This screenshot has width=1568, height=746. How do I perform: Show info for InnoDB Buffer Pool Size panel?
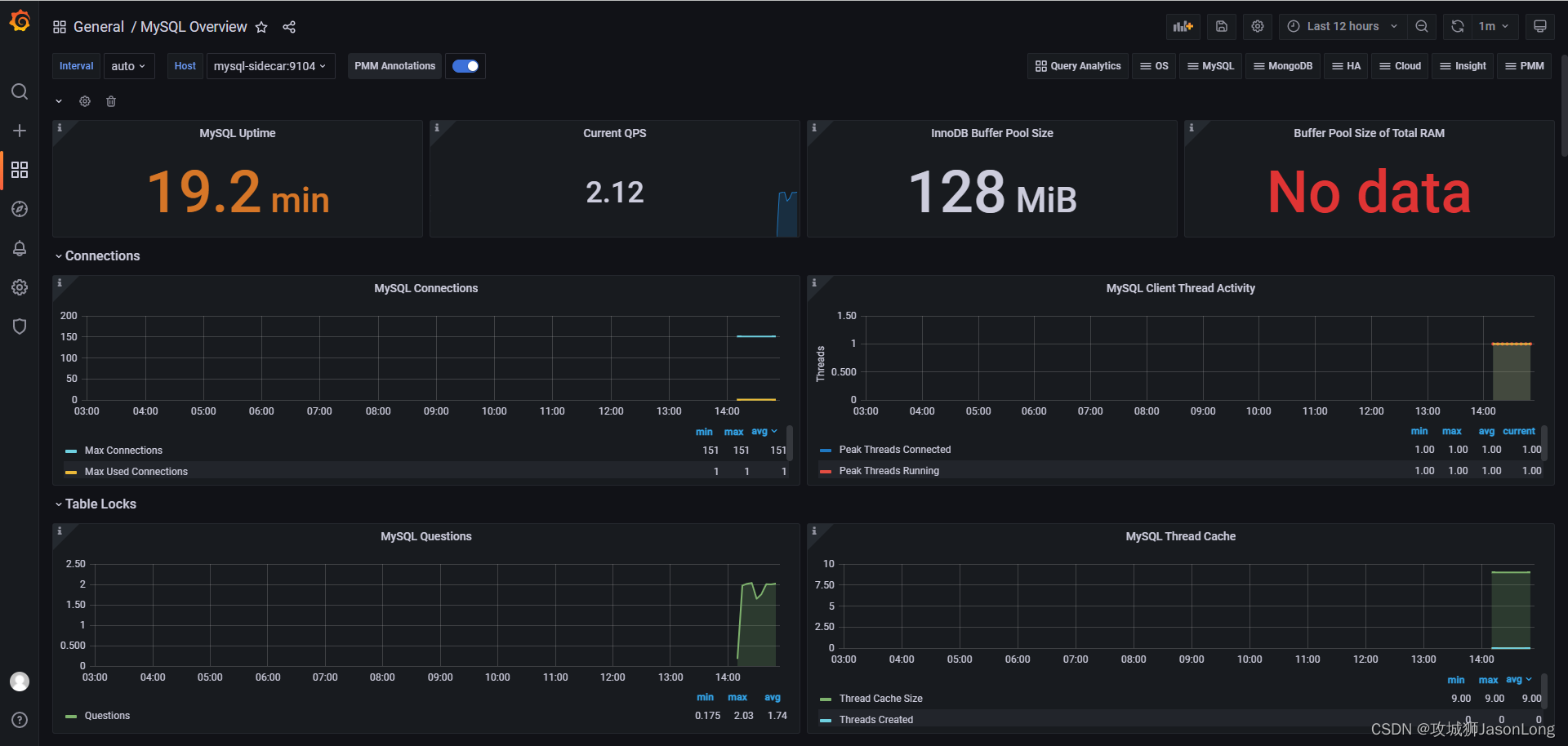click(814, 127)
